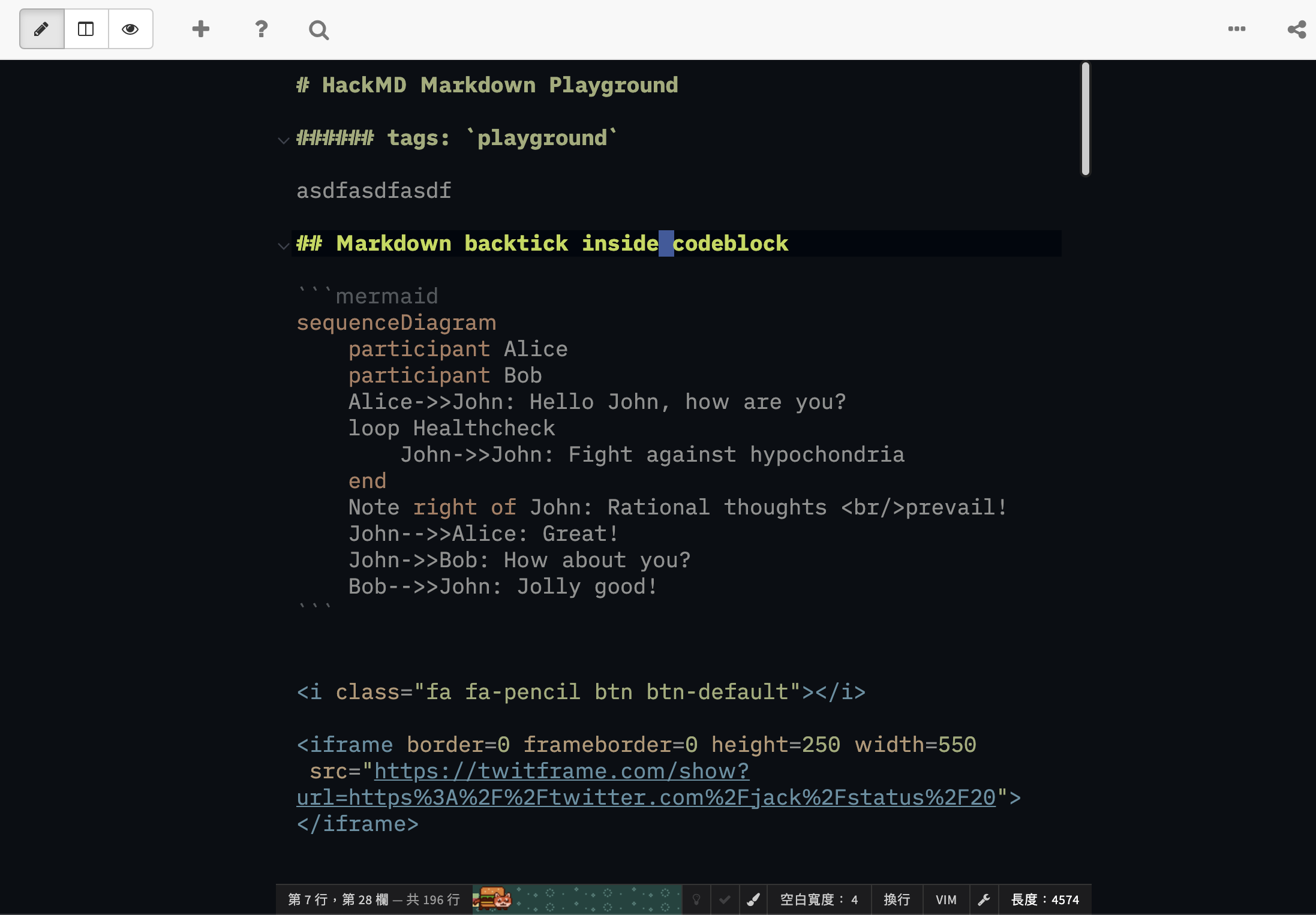The height and width of the screenshot is (915, 1316).
Task: Click the share icon
Action: point(1296,29)
